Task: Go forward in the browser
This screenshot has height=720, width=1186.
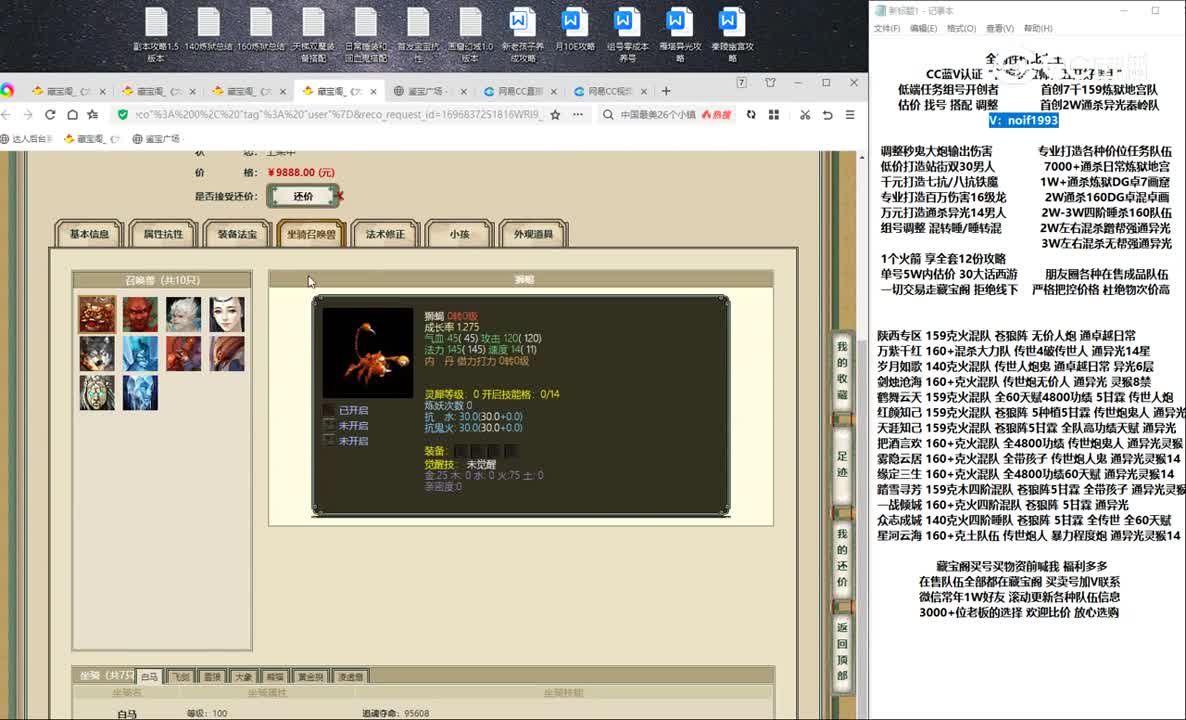Action: click(28, 115)
